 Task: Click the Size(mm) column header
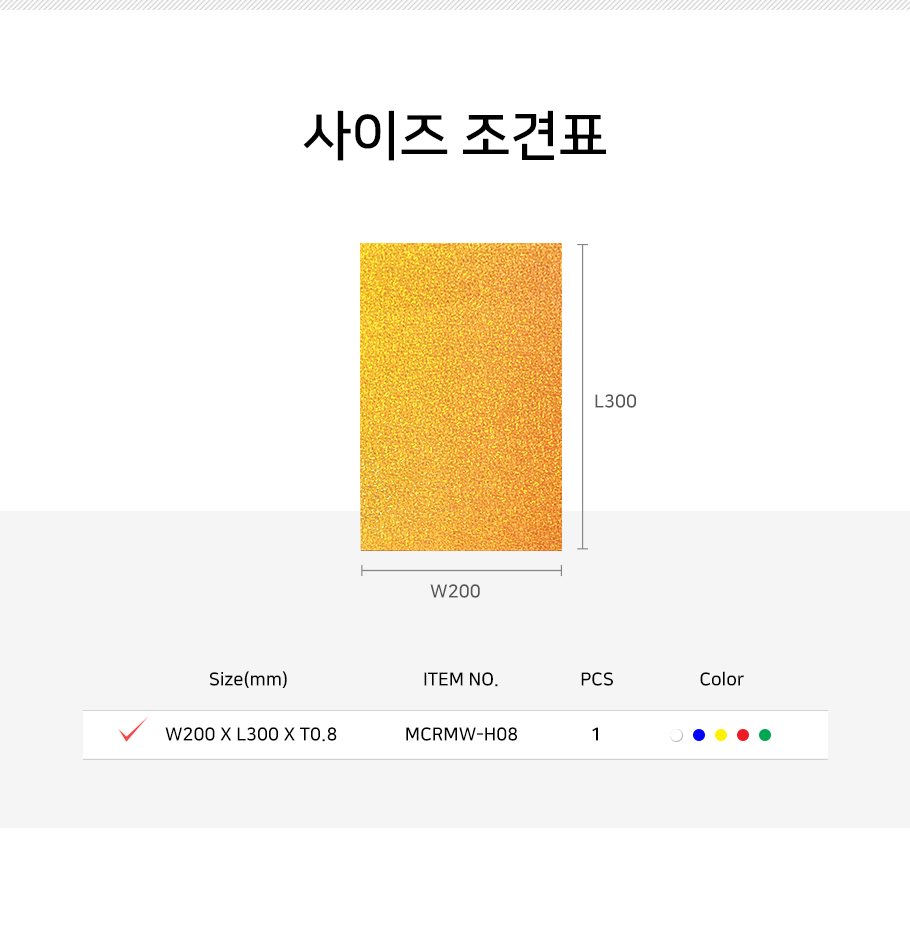(248, 679)
